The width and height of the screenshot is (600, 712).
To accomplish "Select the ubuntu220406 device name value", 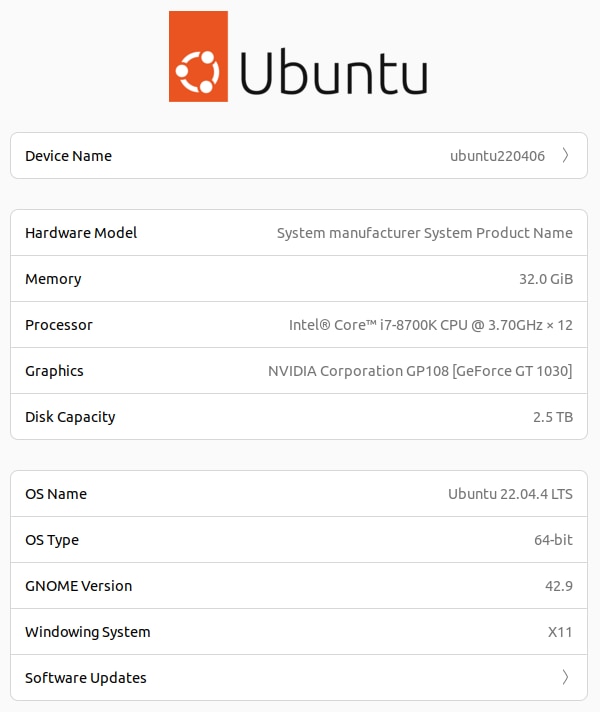I will tap(497, 156).
